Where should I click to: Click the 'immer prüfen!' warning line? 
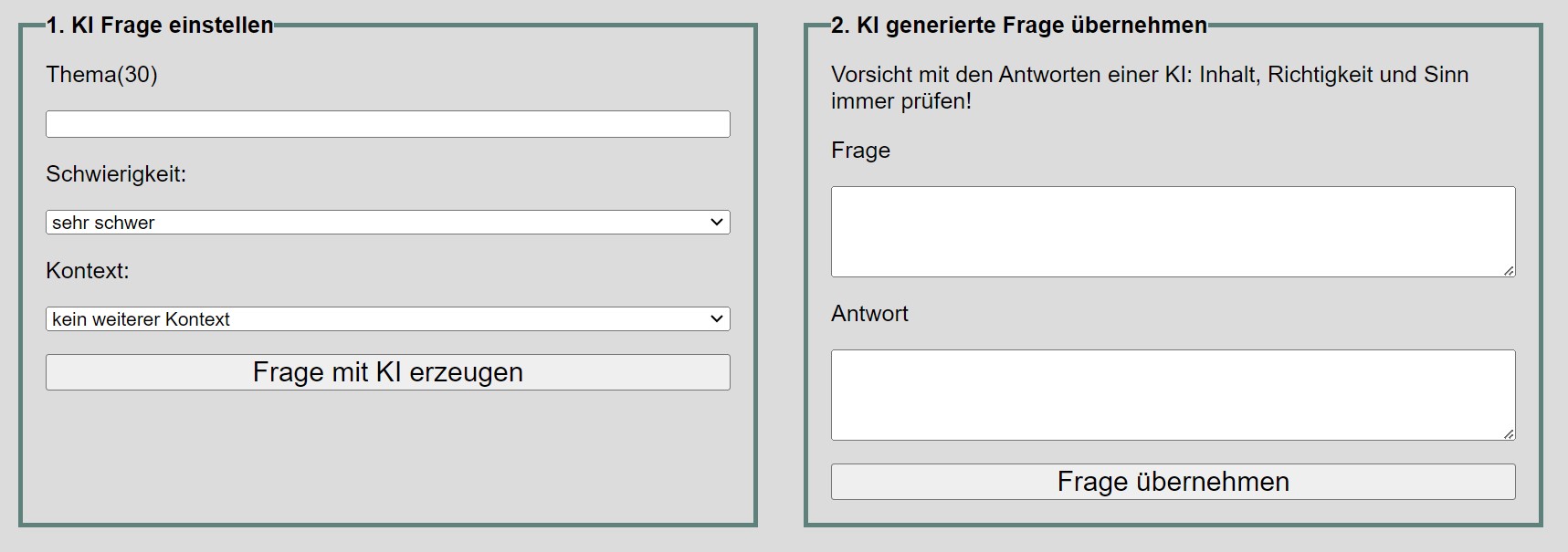(x=900, y=101)
